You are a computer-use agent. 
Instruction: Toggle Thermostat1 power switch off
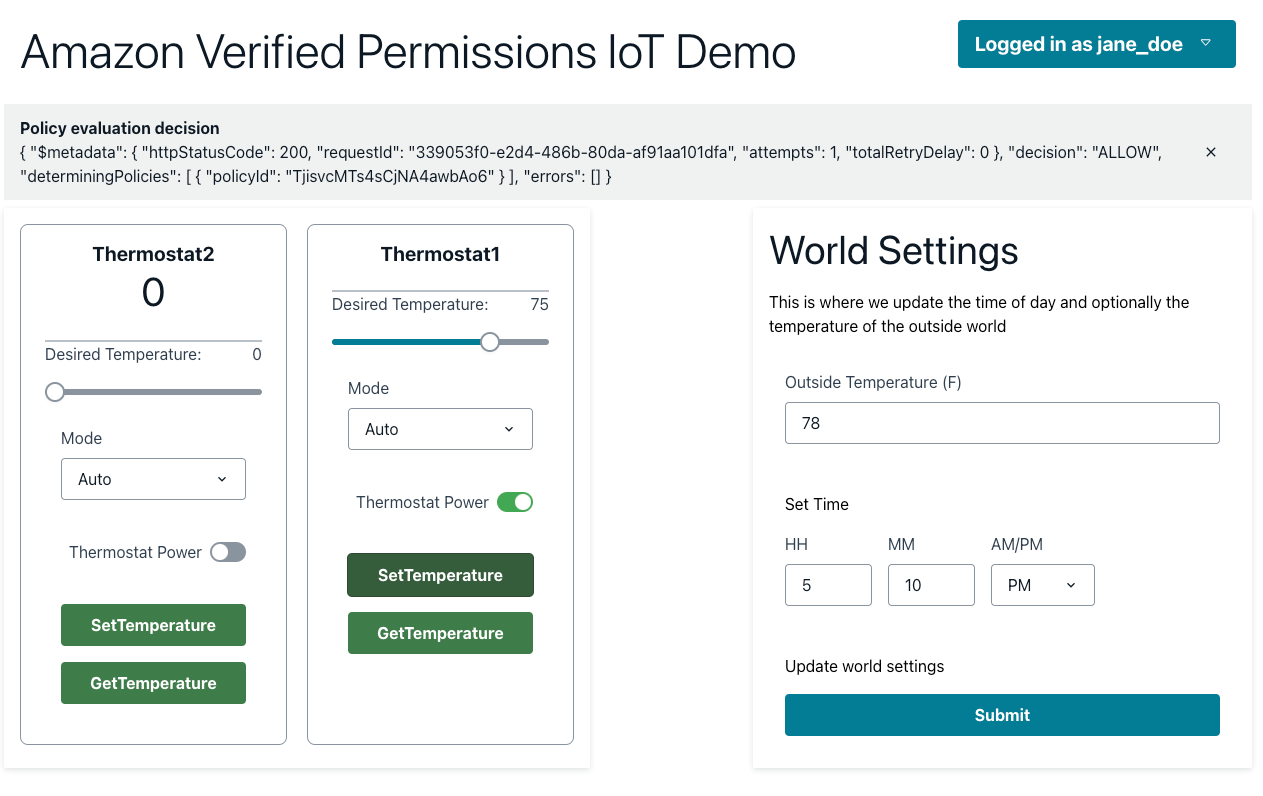pos(515,502)
